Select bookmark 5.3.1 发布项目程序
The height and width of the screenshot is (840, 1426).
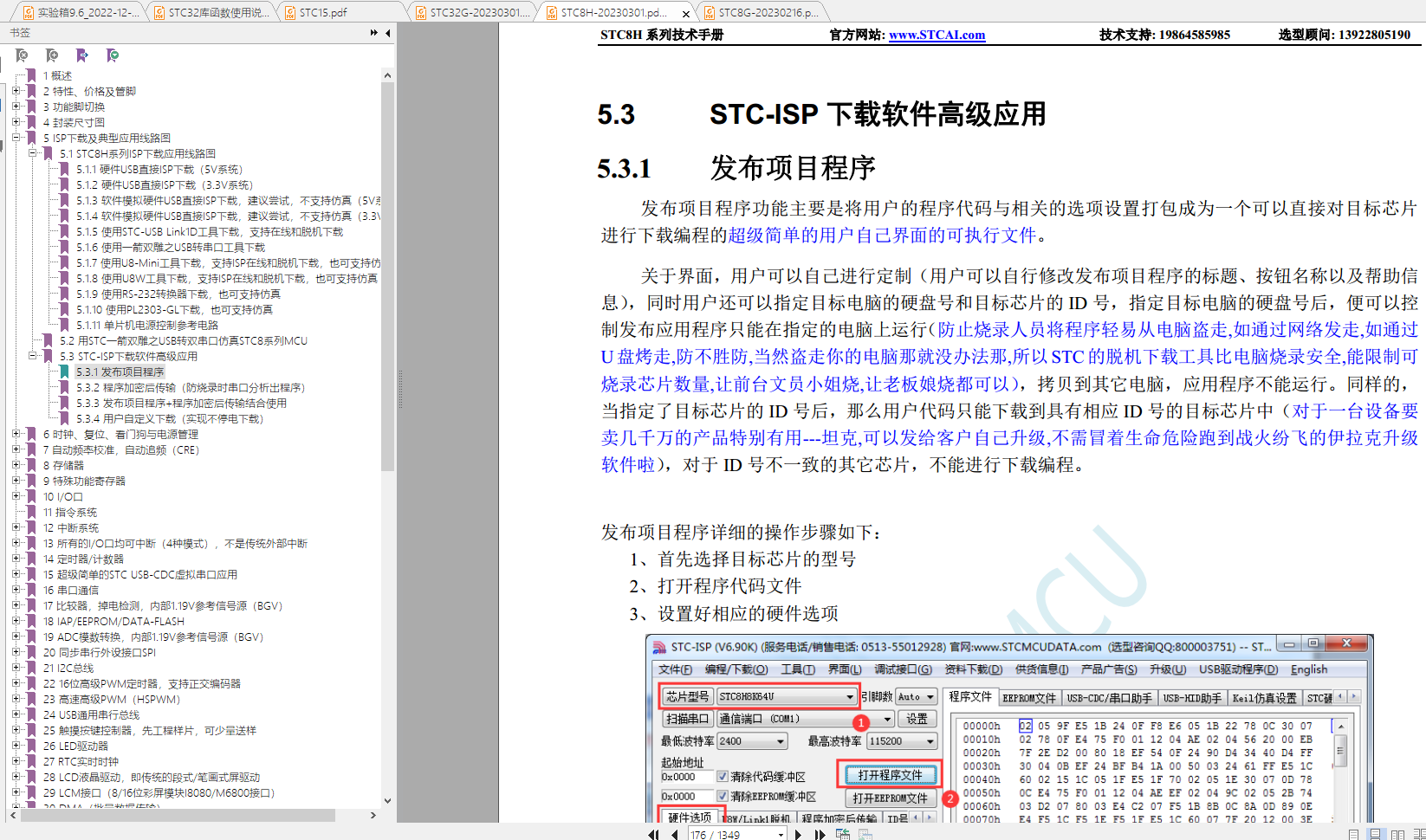pyautogui.click(x=120, y=372)
